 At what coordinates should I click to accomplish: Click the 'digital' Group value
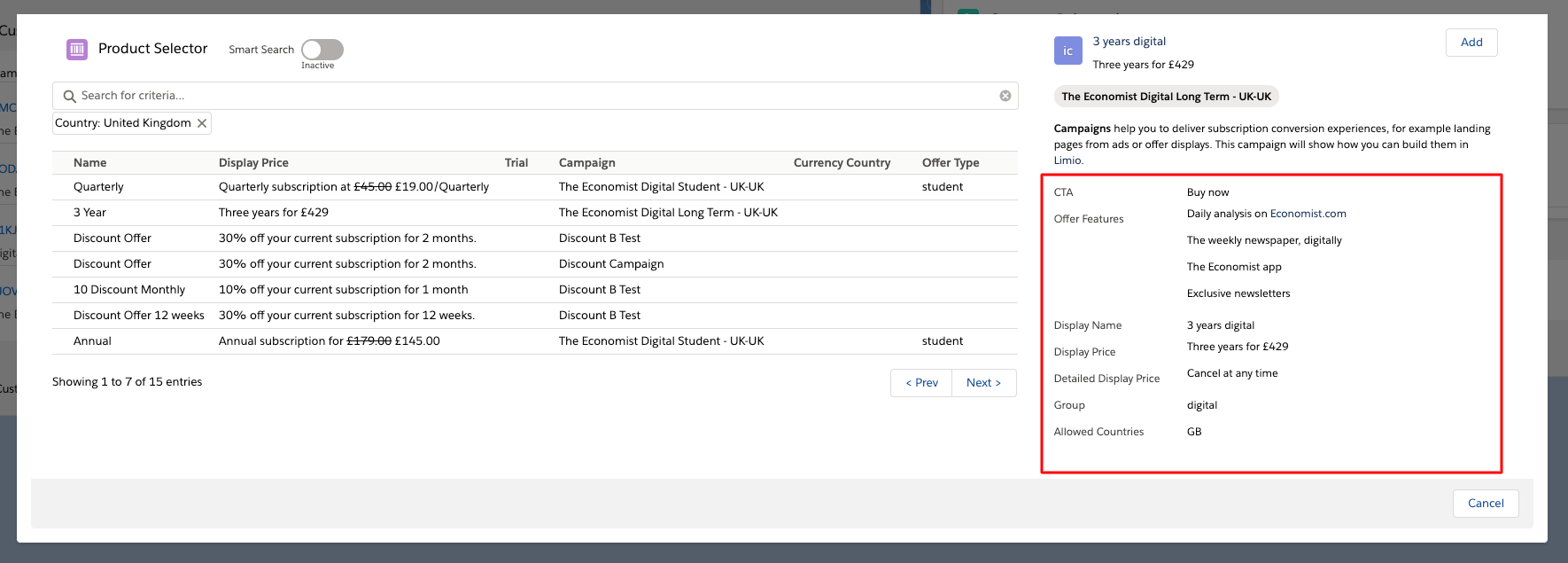point(1202,405)
